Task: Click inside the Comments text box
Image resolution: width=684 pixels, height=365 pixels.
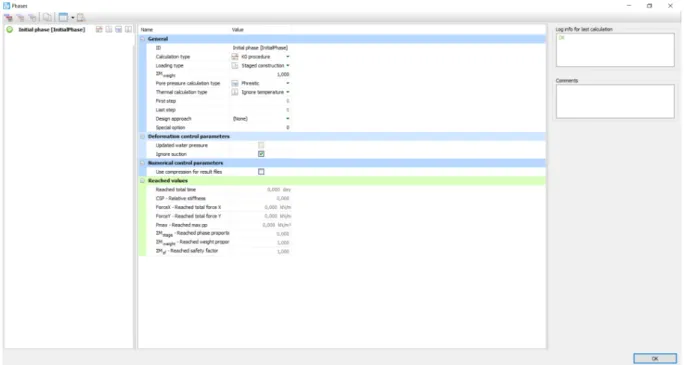Action: coord(615,101)
